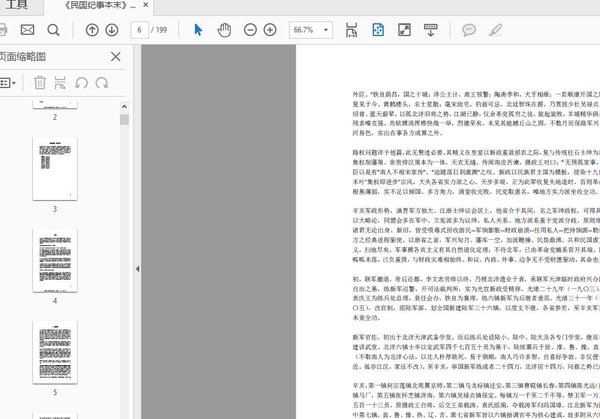The width and height of the screenshot is (600, 419).
Task: Switch to the 《民国纪事本末》 document tab
Action: [100, 5]
